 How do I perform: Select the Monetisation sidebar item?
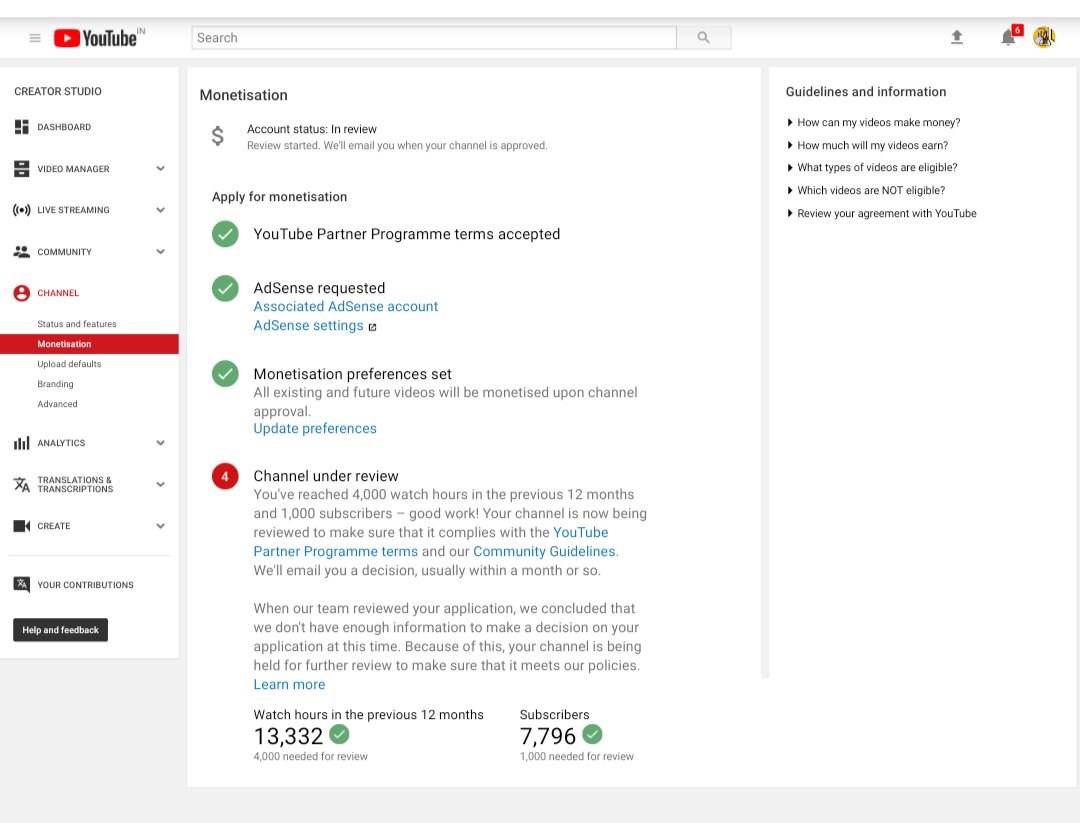click(x=90, y=344)
